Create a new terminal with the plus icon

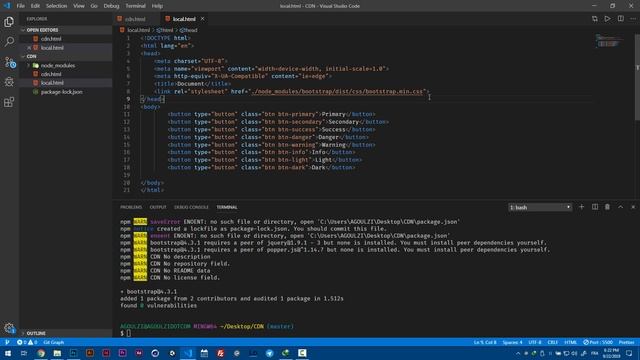[x=581, y=207]
